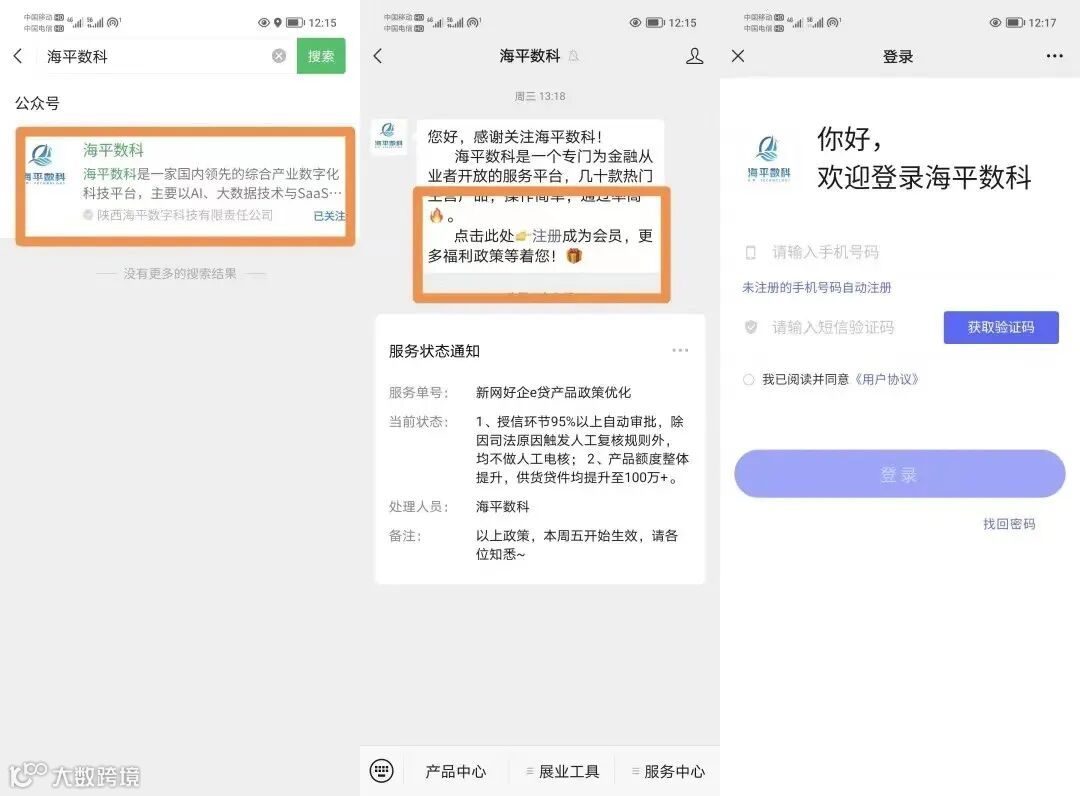Clear the 海平数科 search text
This screenshot has height=796, width=1080.
tap(279, 56)
